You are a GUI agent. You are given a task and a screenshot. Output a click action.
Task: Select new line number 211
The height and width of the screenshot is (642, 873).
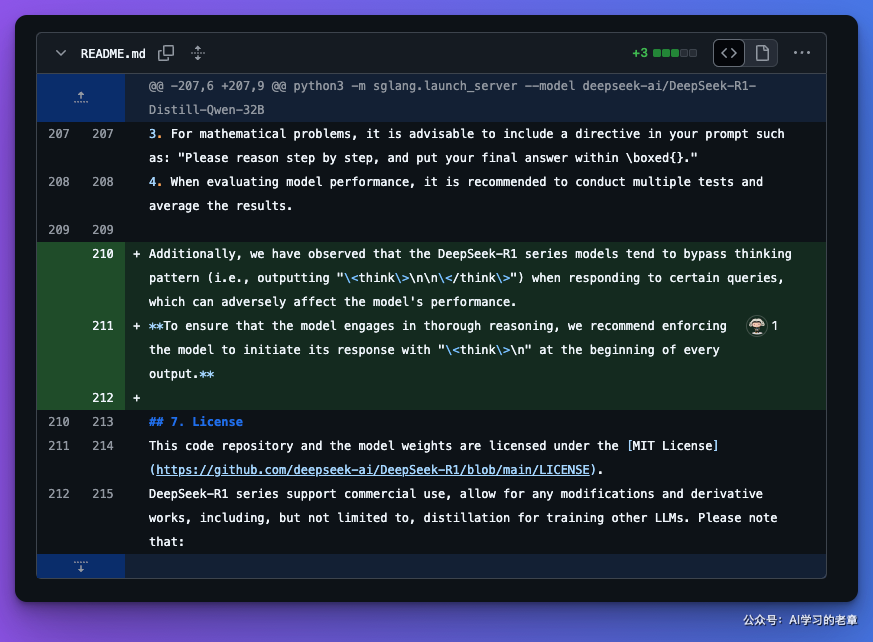coord(102,326)
